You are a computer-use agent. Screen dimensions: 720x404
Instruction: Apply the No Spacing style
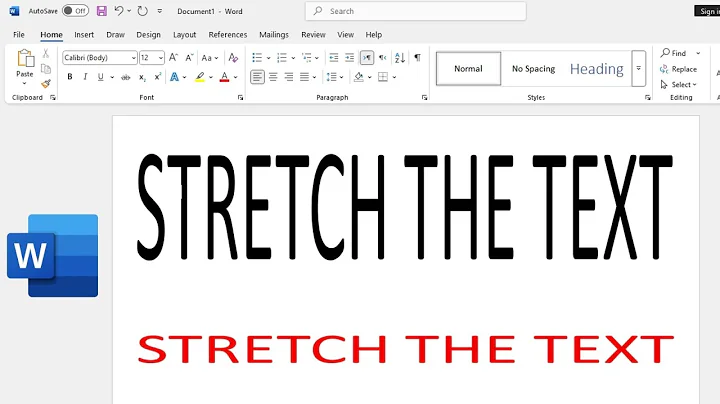pyautogui.click(x=533, y=68)
